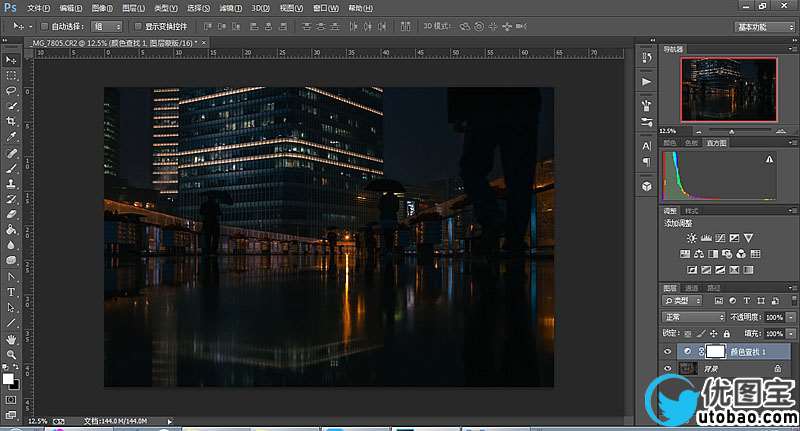The height and width of the screenshot is (431, 800).
Task: Toggle lock transparent pixels
Action: [688, 334]
